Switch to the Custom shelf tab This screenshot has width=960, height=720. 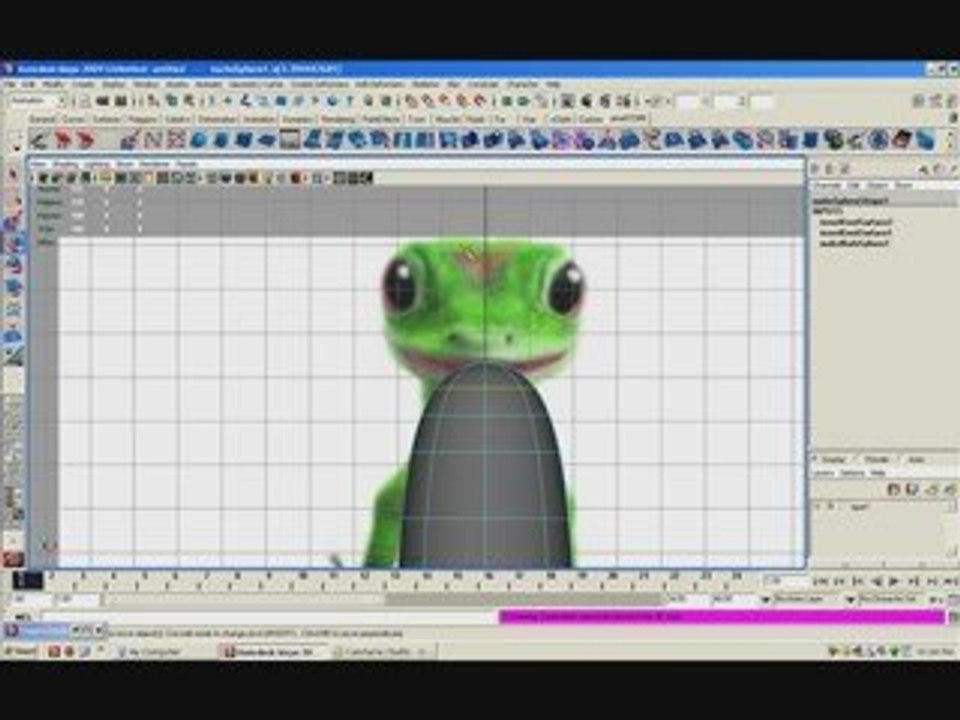click(591, 119)
